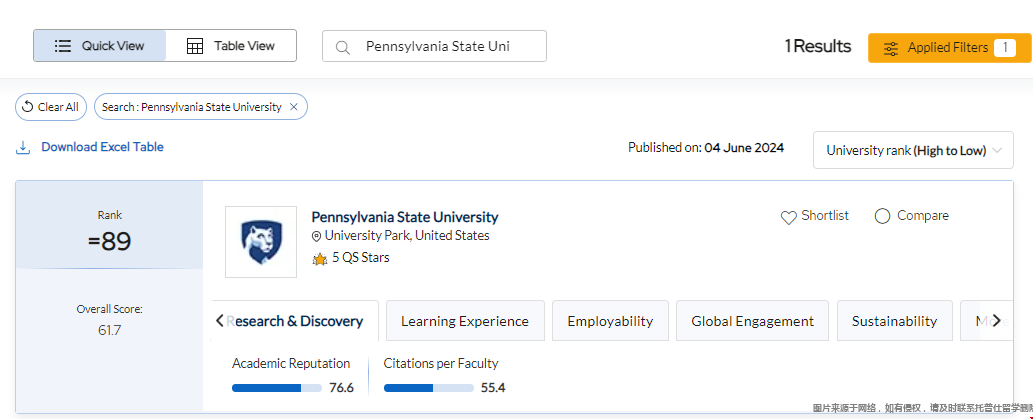1033x419 pixels.
Task: Show next indicator tabs with right chevron
Action: tap(996, 321)
